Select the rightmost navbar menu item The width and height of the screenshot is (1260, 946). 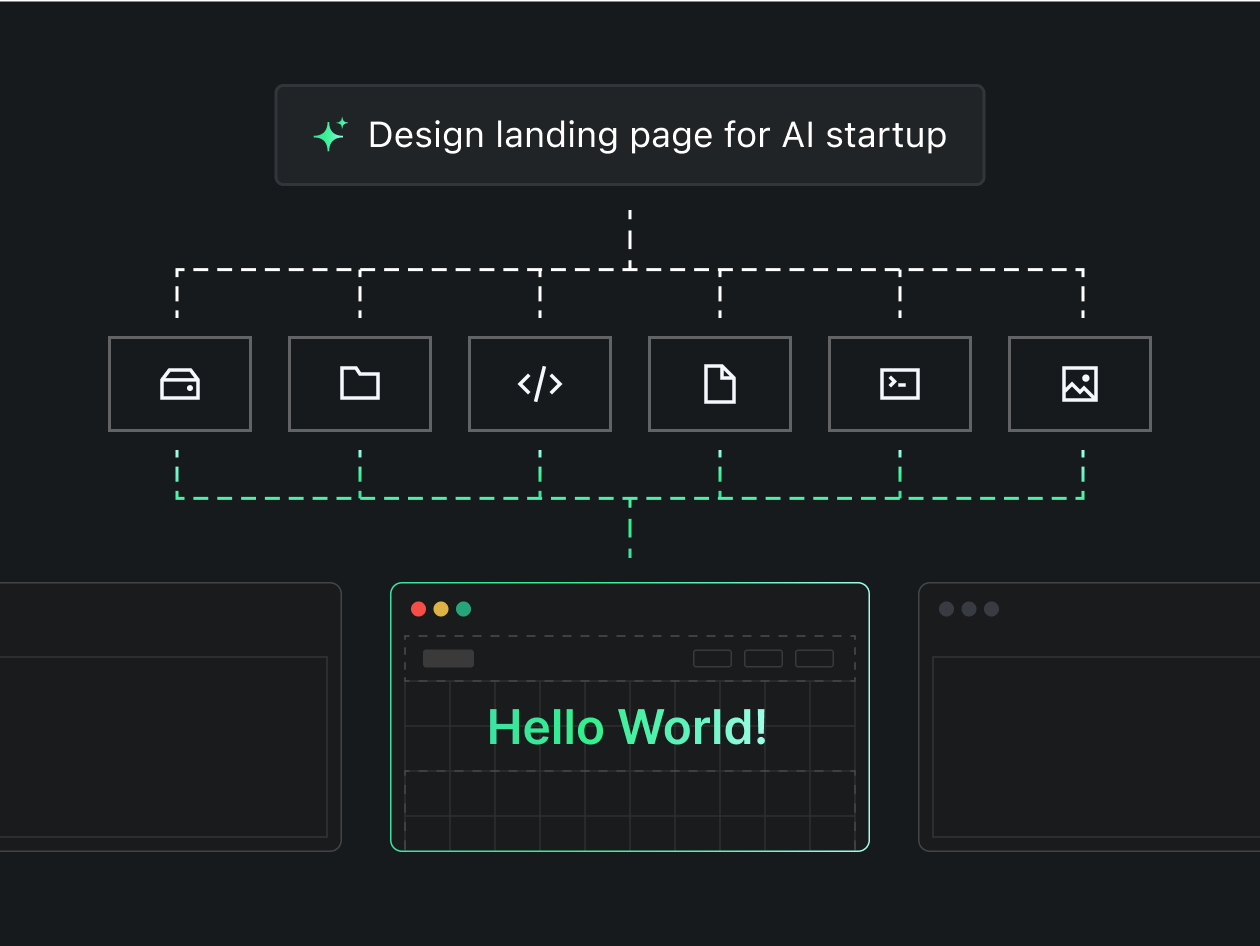[x=814, y=658]
